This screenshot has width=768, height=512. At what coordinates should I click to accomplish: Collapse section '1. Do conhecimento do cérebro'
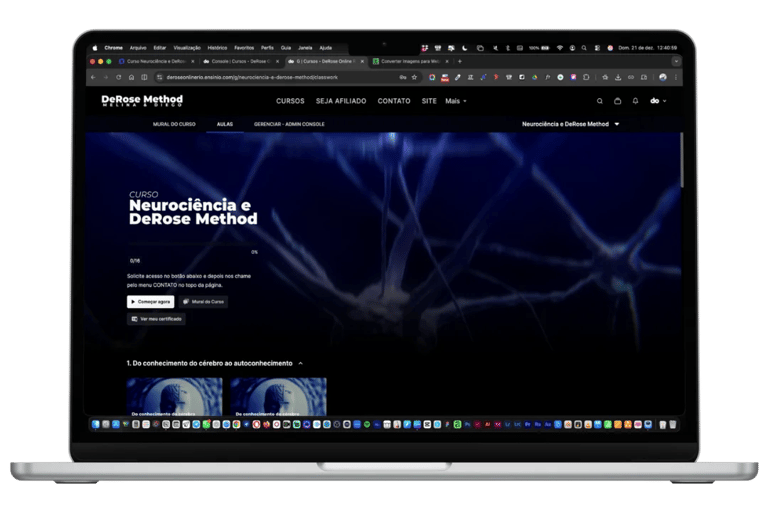click(x=300, y=363)
